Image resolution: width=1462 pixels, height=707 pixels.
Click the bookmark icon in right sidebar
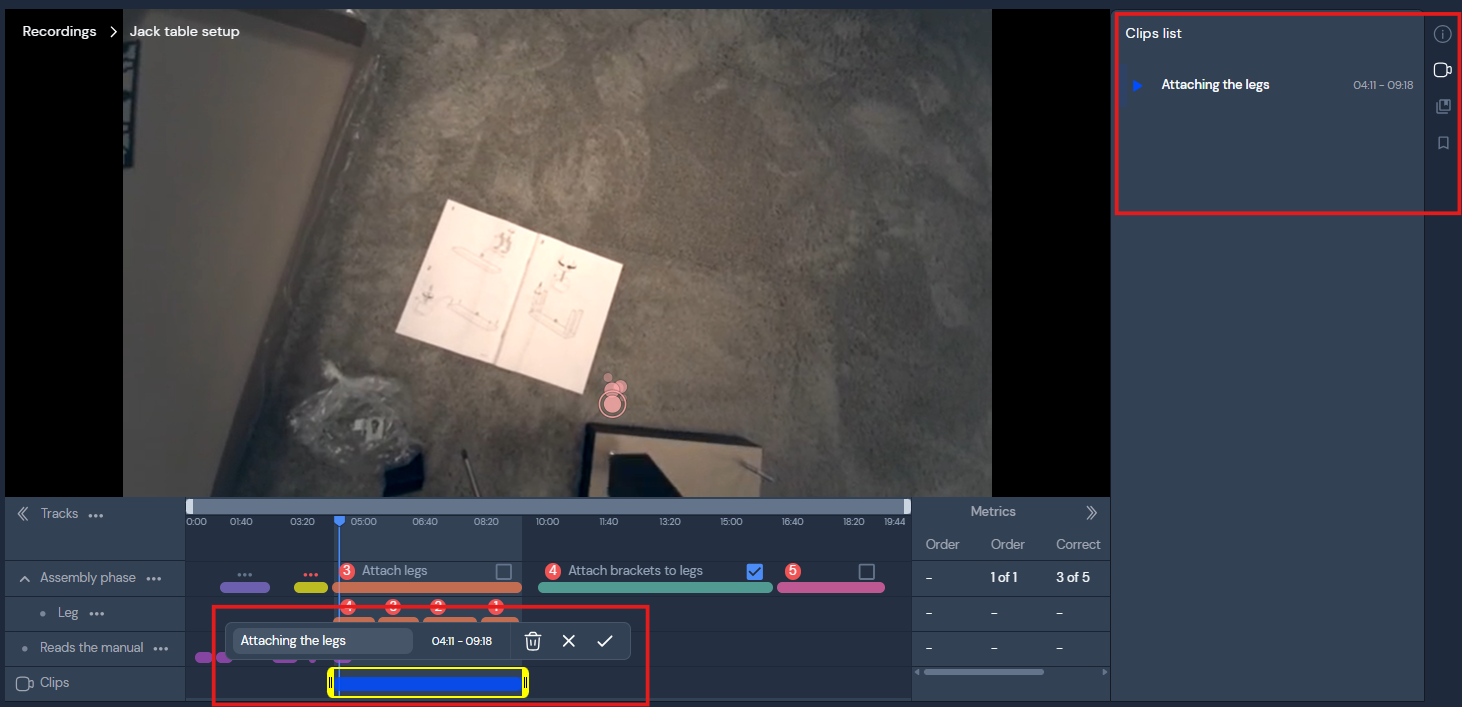[x=1443, y=142]
